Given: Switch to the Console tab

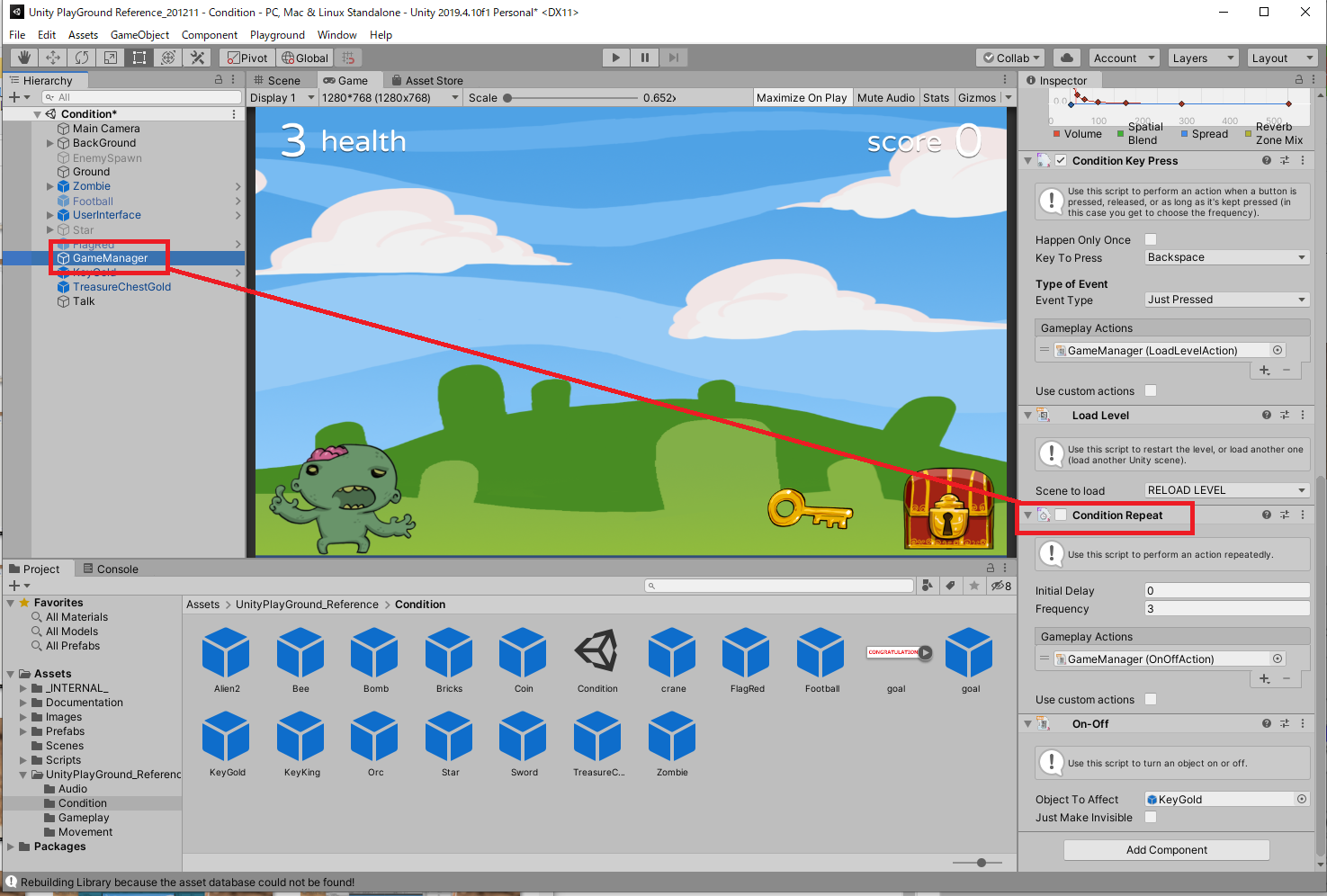Looking at the screenshot, I should point(111,569).
